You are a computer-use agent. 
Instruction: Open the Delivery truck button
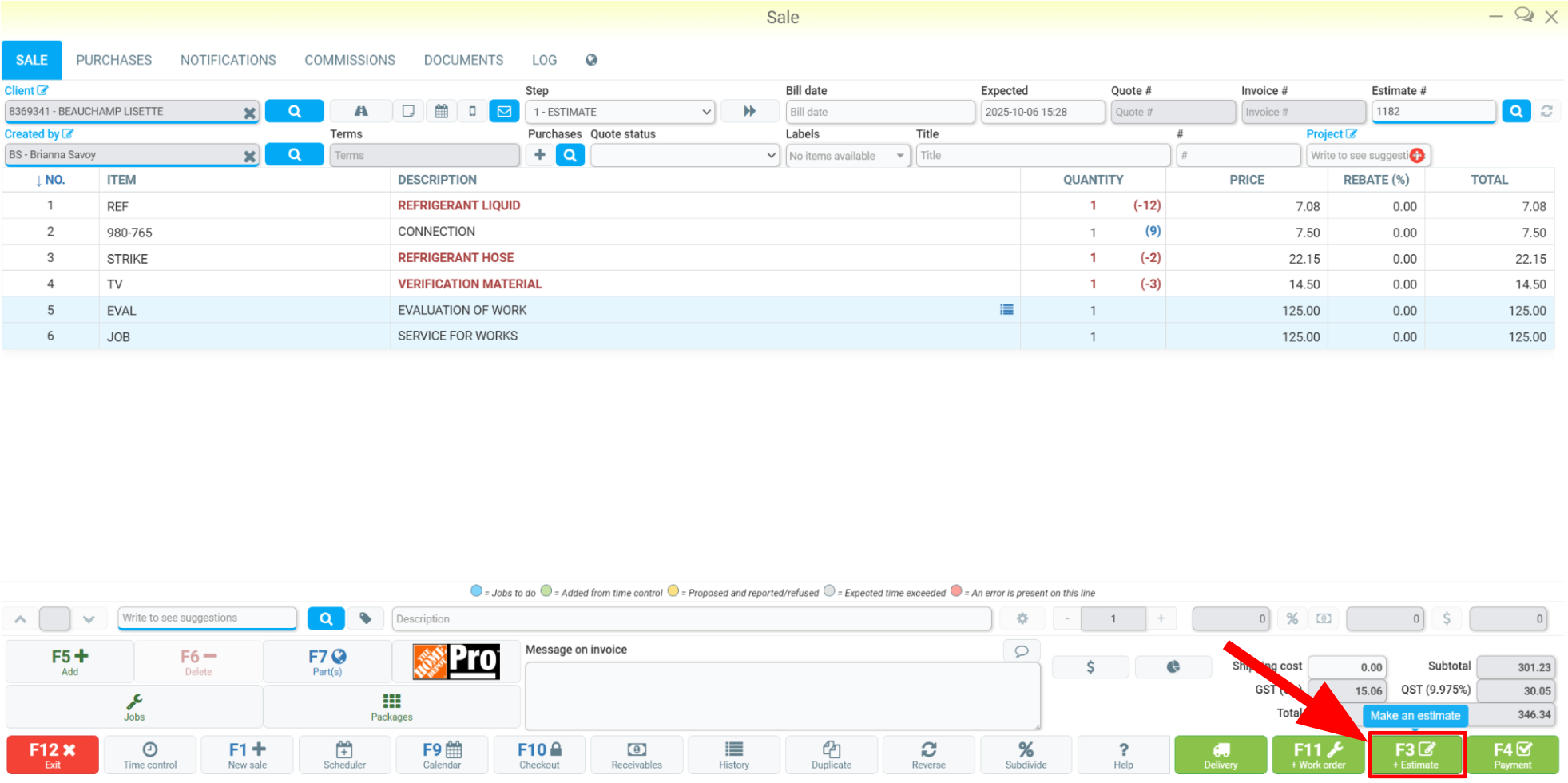1221,754
